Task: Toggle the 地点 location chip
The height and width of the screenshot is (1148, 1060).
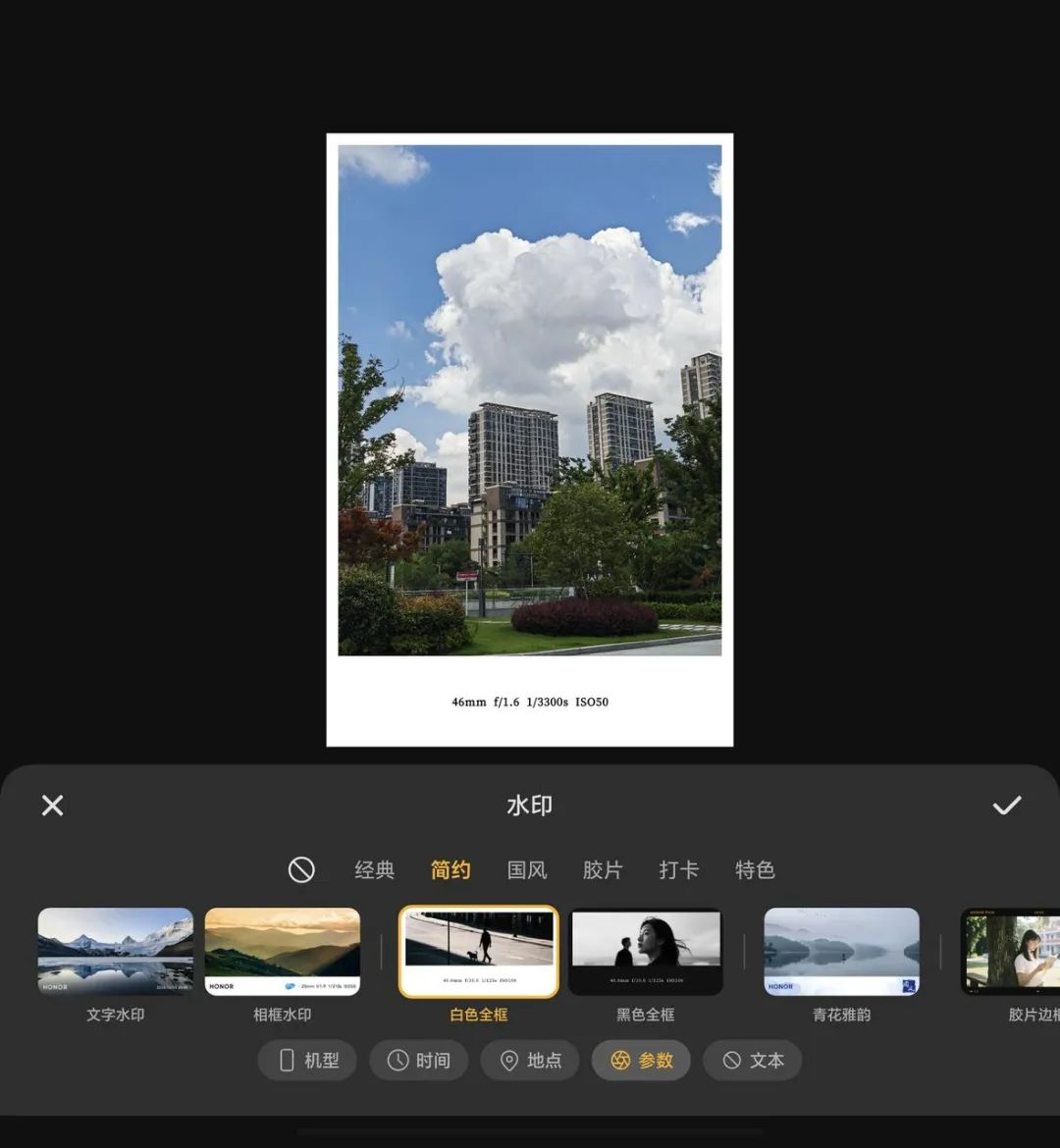Action: (530, 1060)
